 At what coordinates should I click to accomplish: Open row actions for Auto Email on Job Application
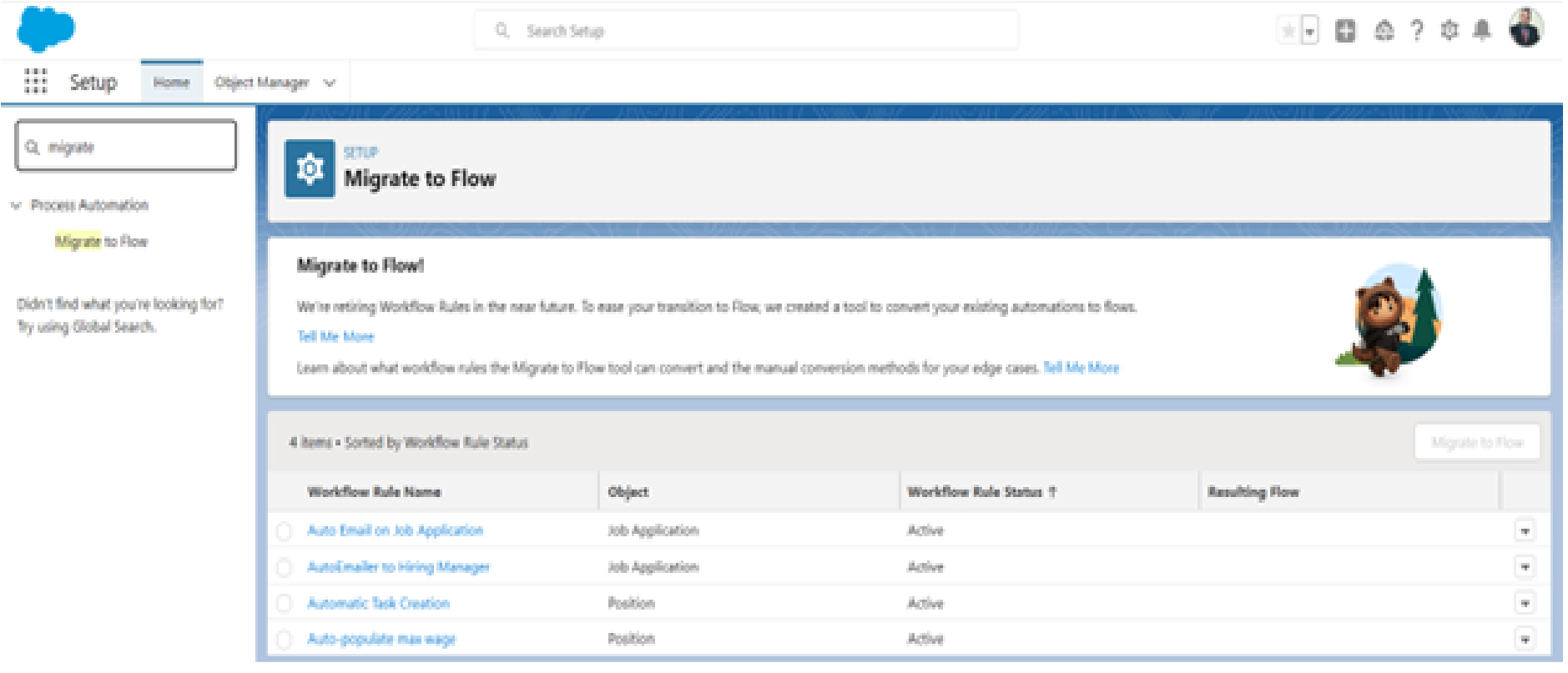tap(1525, 530)
